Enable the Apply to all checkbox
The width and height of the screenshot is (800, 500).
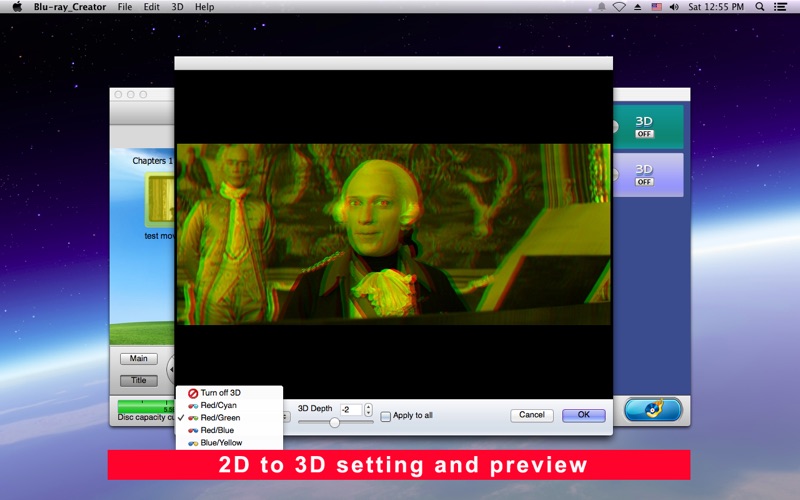[x=386, y=416]
